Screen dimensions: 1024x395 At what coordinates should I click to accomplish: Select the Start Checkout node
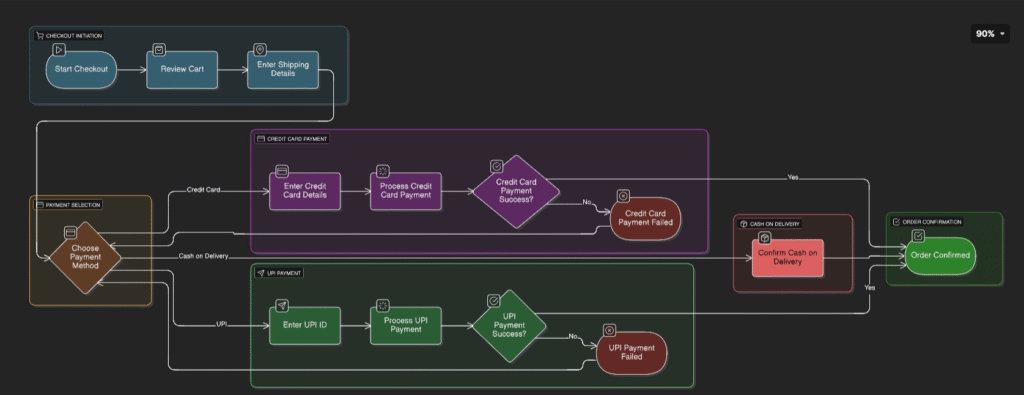[81, 69]
